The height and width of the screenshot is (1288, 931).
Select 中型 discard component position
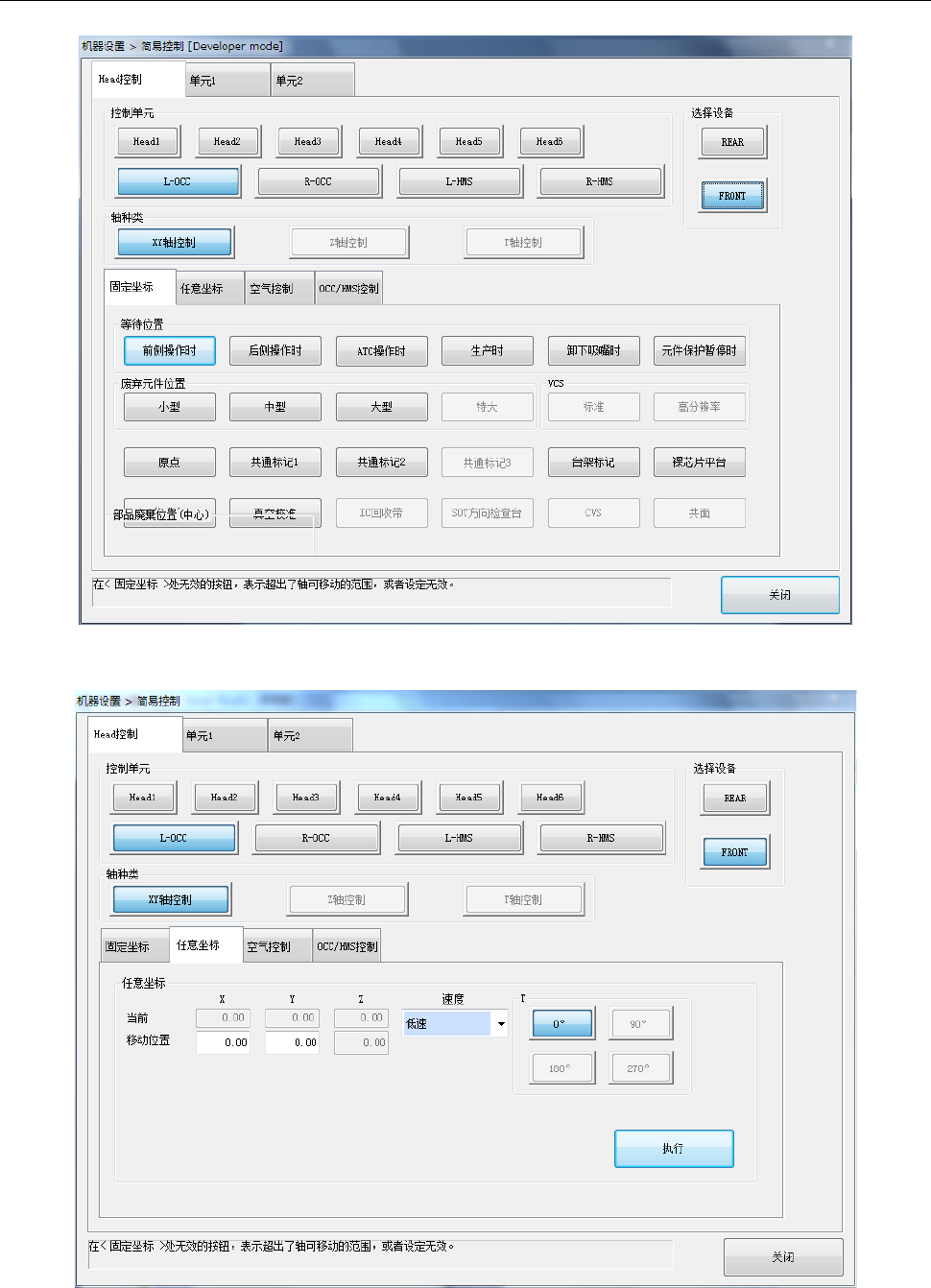pyautogui.click(x=275, y=407)
